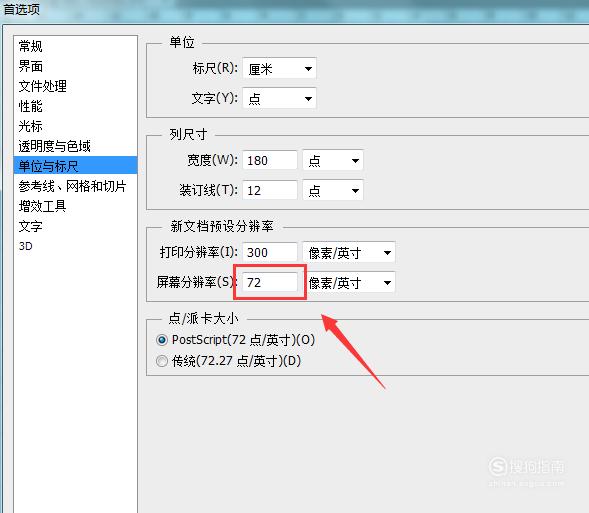Click the 宽度(W) field containing 180
This screenshot has height=513, width=589.
270,160
